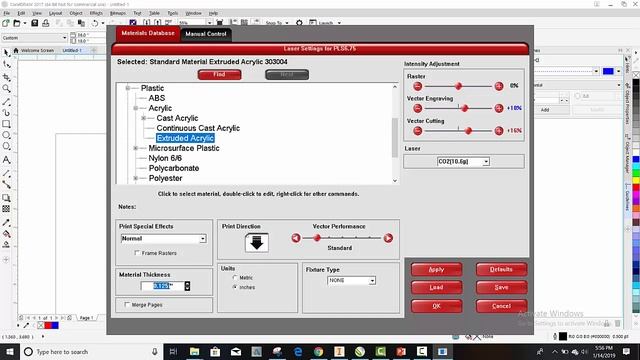The height and width of the screenshot is (360, 640).
Task: Click the Save settings button
Action: (501, 287)
